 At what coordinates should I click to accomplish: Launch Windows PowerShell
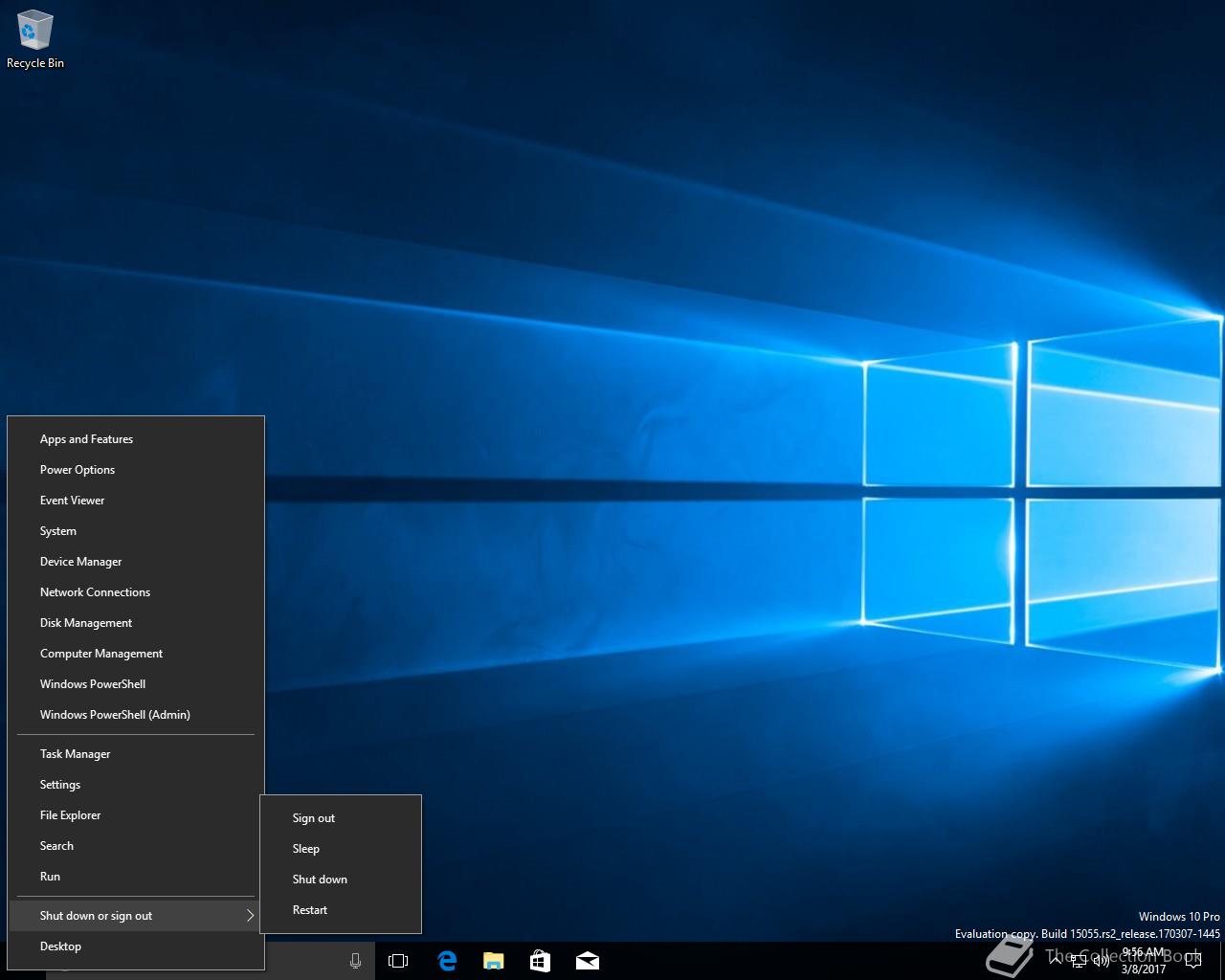136,684
